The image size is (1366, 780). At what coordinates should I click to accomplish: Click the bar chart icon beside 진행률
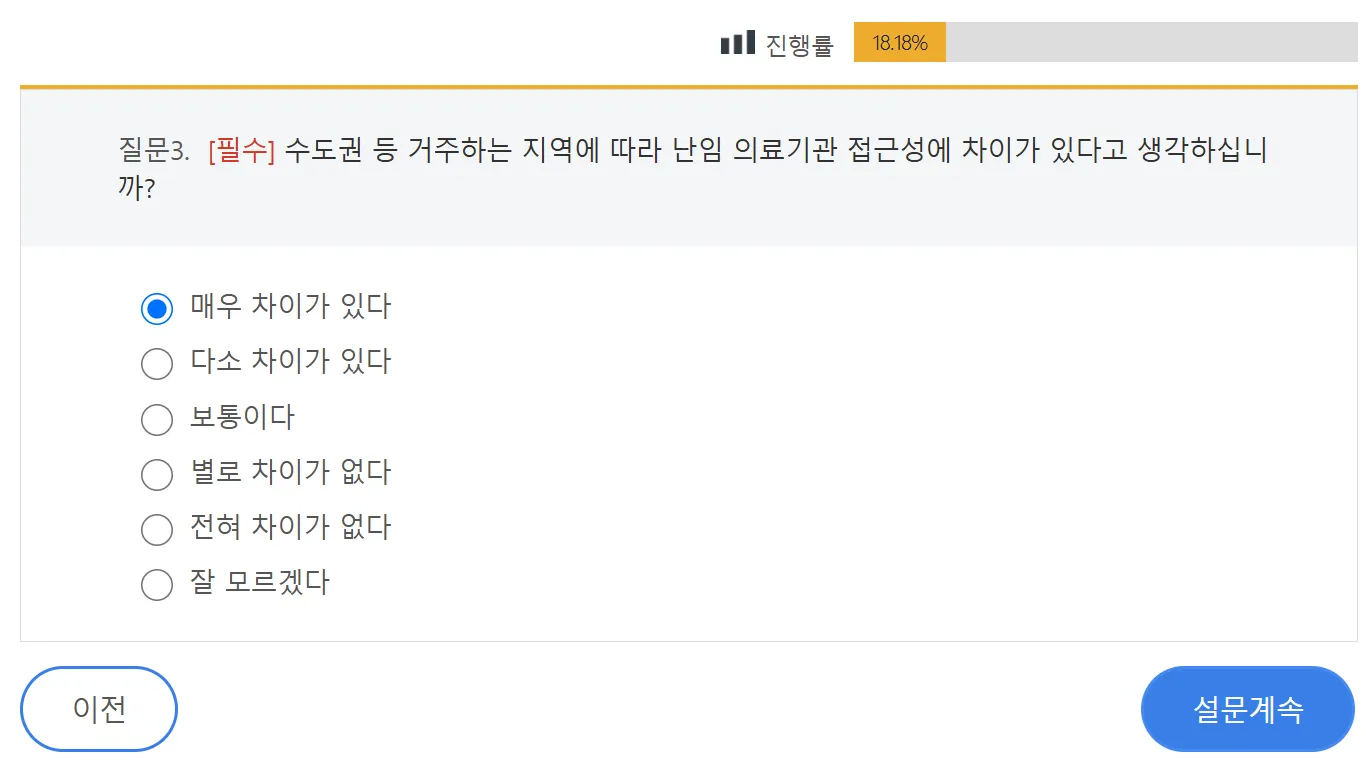coord(738,43)
